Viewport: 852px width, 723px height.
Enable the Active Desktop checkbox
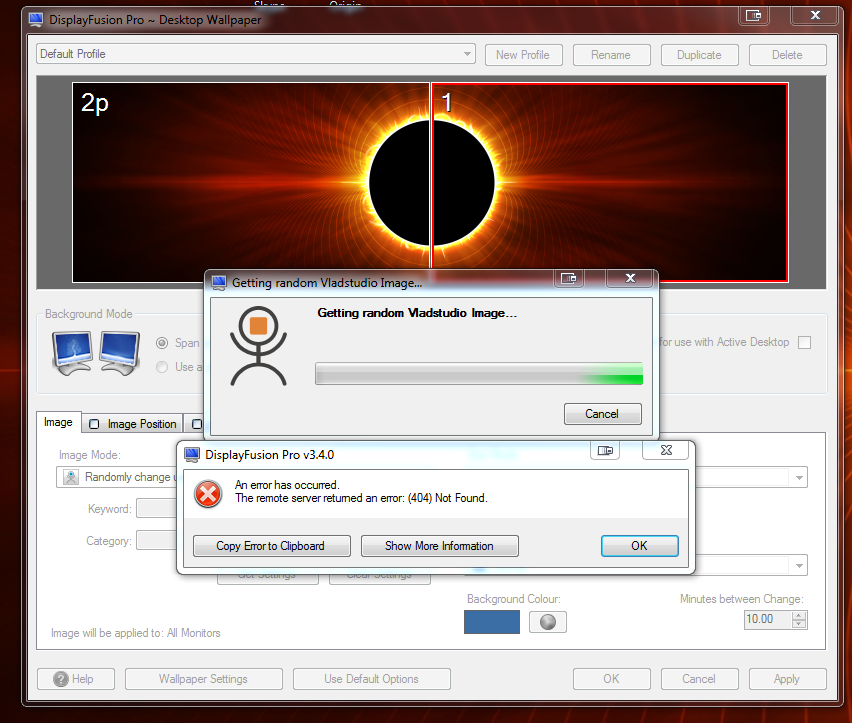804,342
